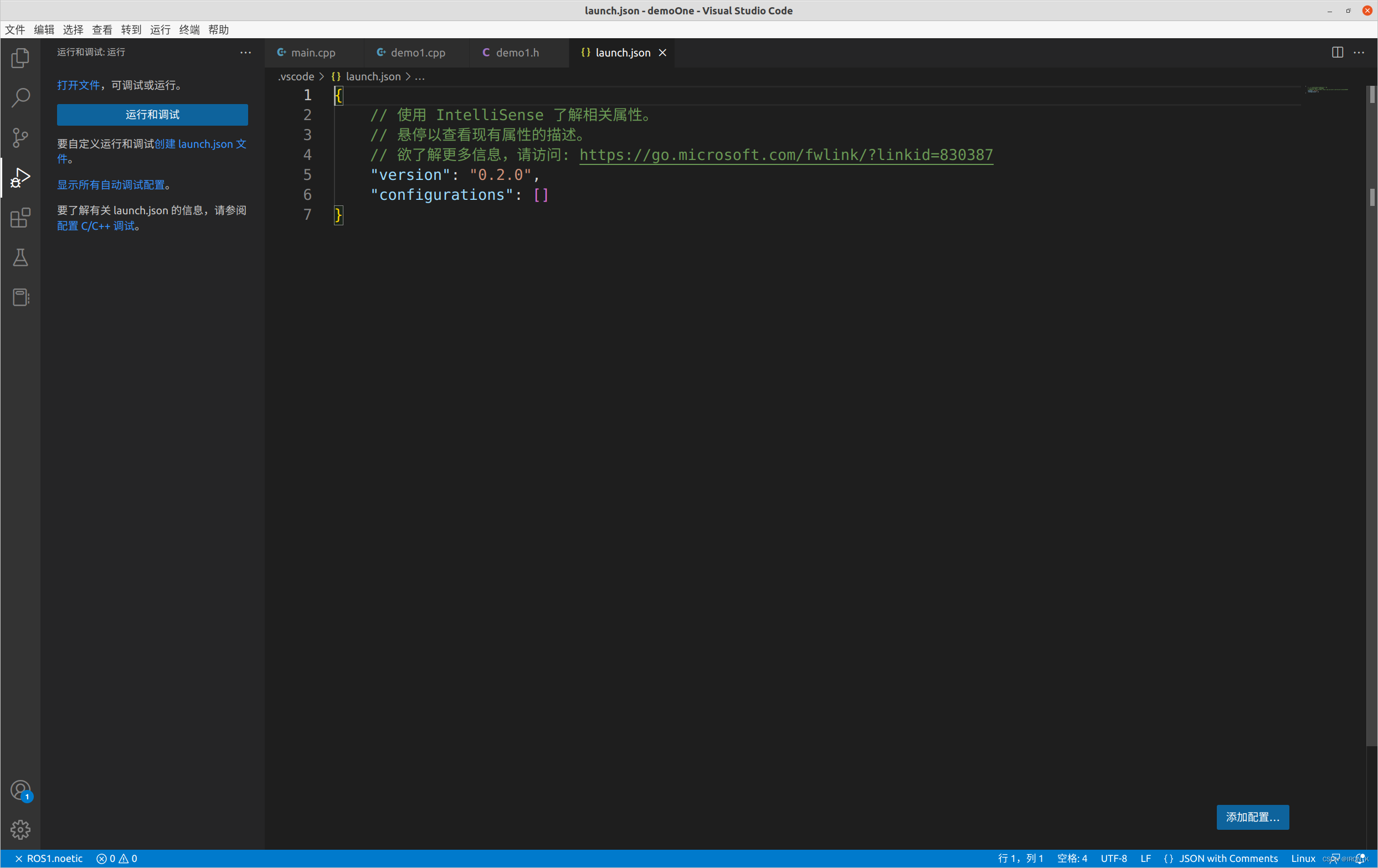Open the Explorer view in activity bar
Screen dimensions: 1378x868
coord(20,58)
